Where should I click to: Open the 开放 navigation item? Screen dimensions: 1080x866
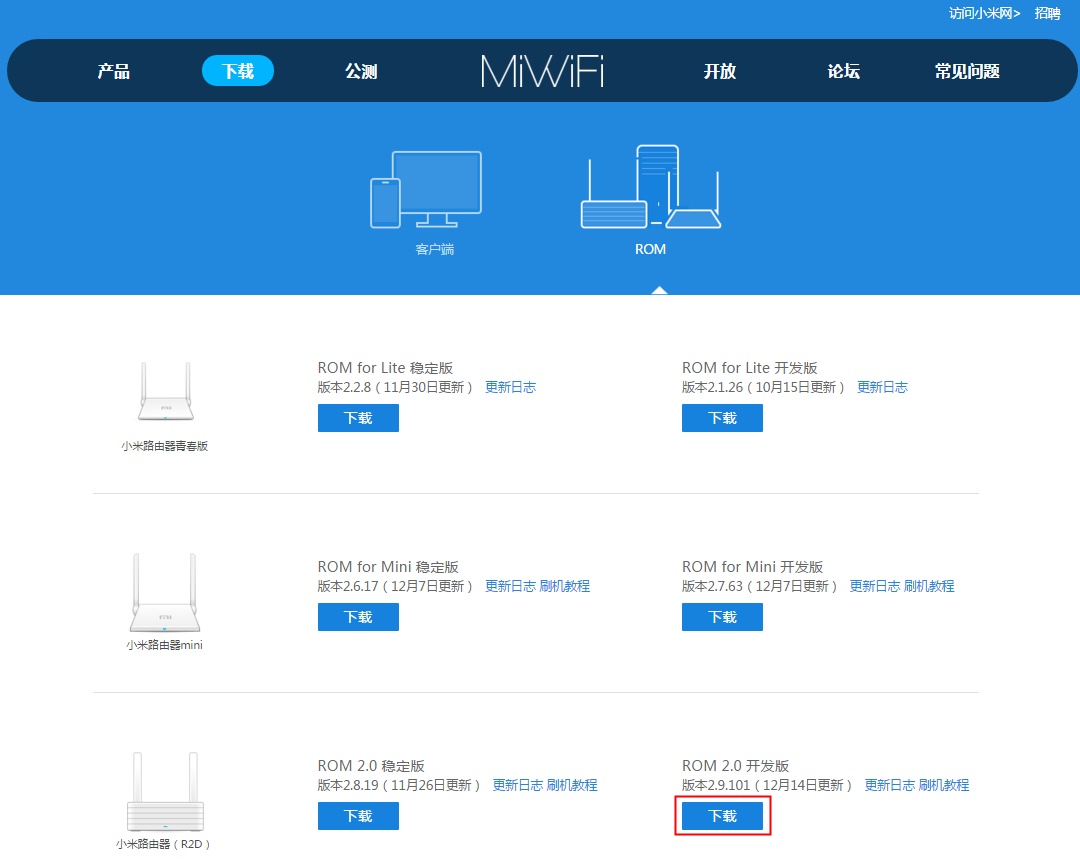(720, 71)
